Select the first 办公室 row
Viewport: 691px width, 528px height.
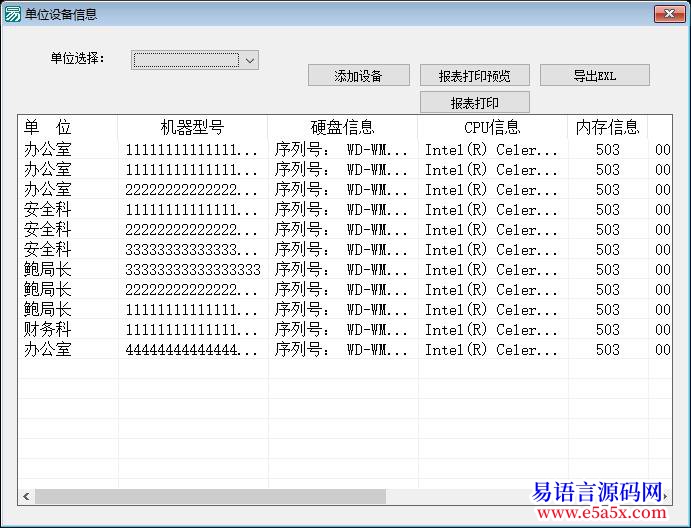click(345, 149)
